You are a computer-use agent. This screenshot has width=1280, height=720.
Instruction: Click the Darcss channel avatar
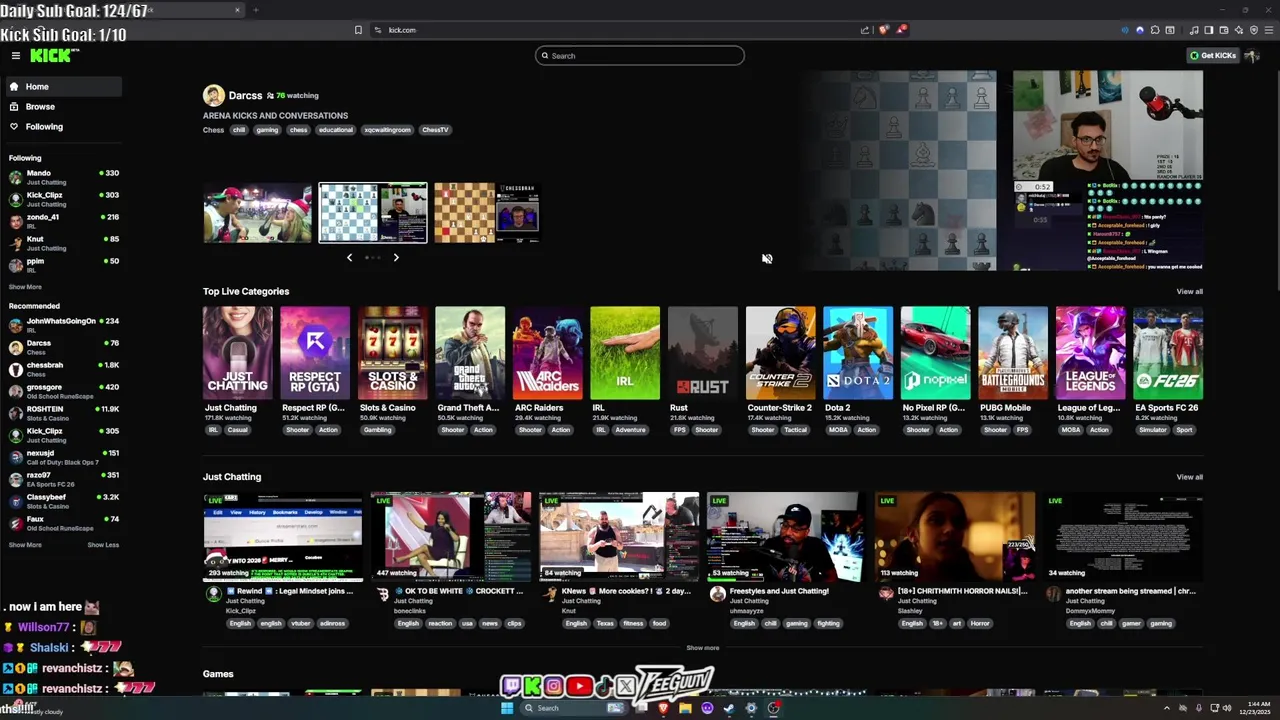point(213,95)
